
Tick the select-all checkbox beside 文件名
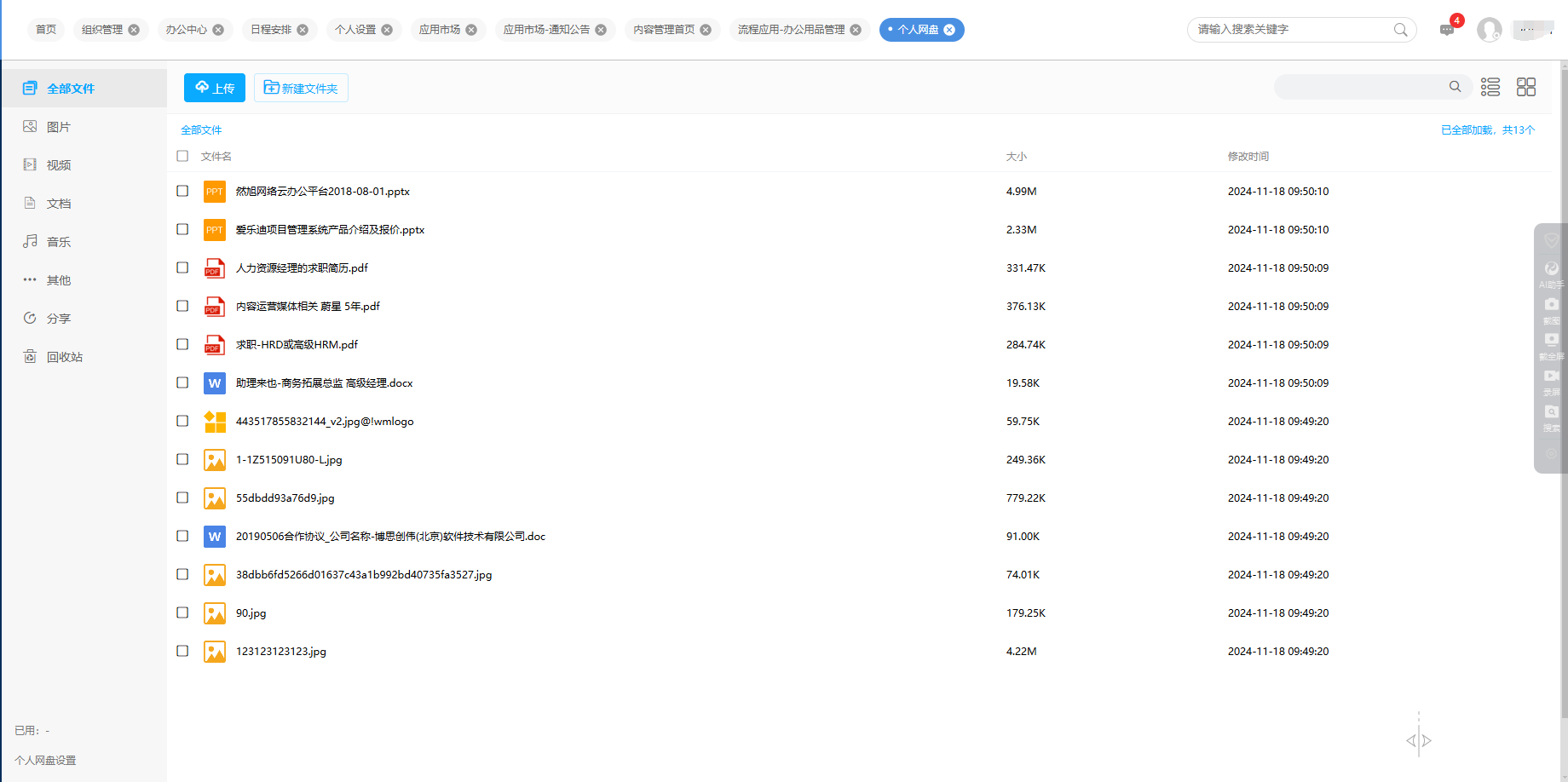coord(182,156)
